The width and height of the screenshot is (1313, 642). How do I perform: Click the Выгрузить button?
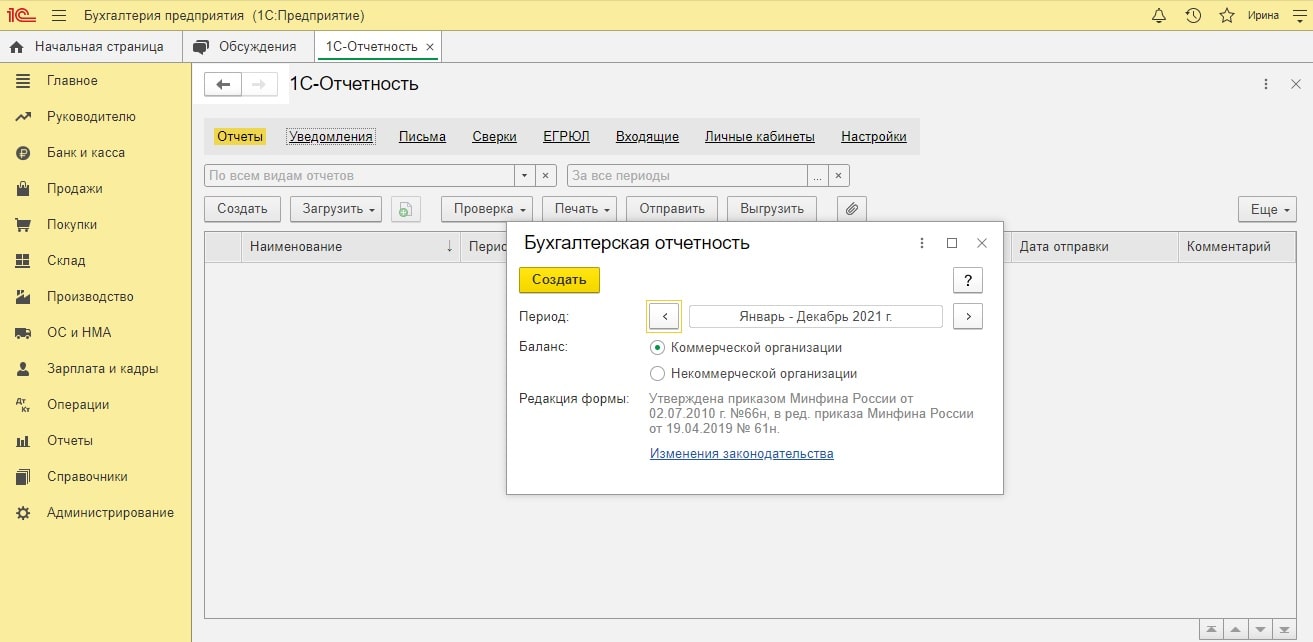[x=772, y=209]
